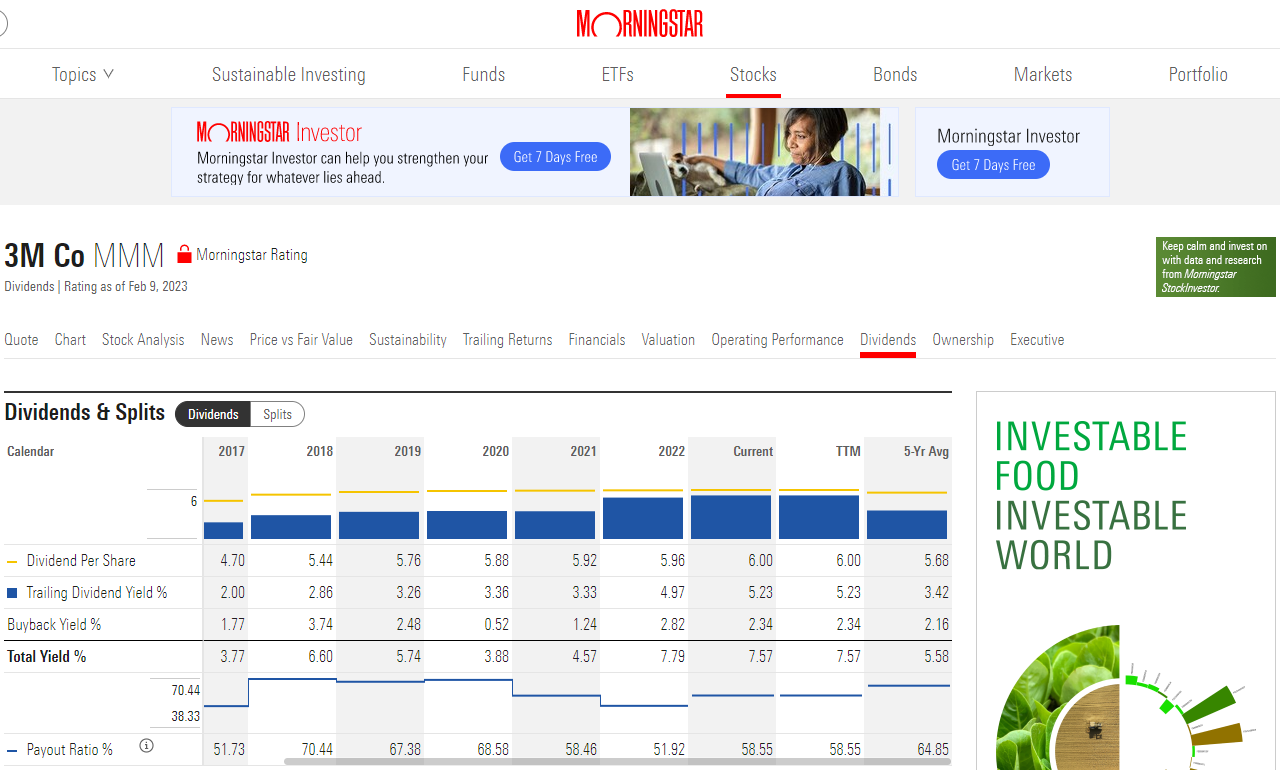This screenshot has height=770, width=1280.
Task: Click the Total Yield % row label
Action: click(46, 657)
